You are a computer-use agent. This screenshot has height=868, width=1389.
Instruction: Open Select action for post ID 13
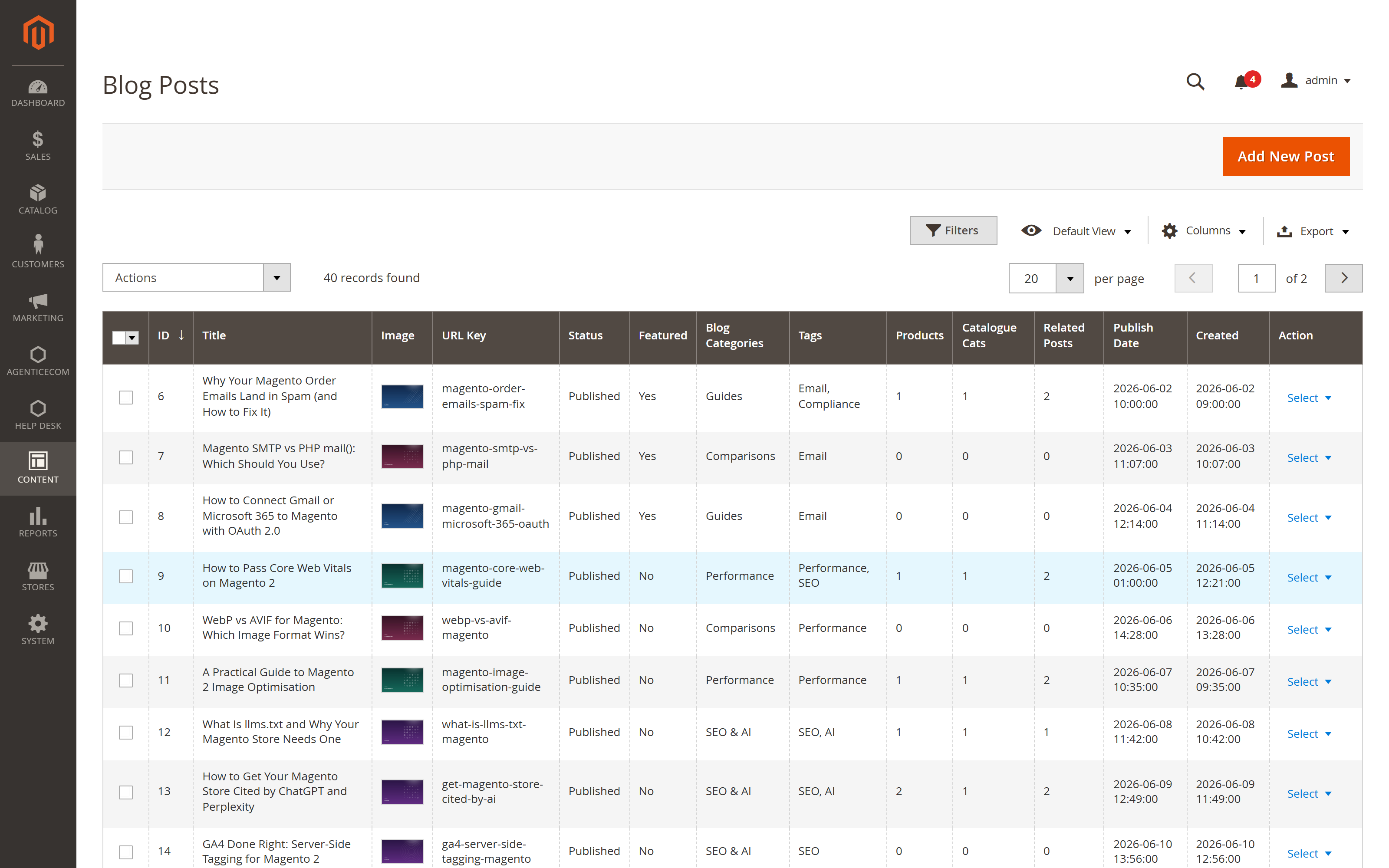pos(1309,794)
